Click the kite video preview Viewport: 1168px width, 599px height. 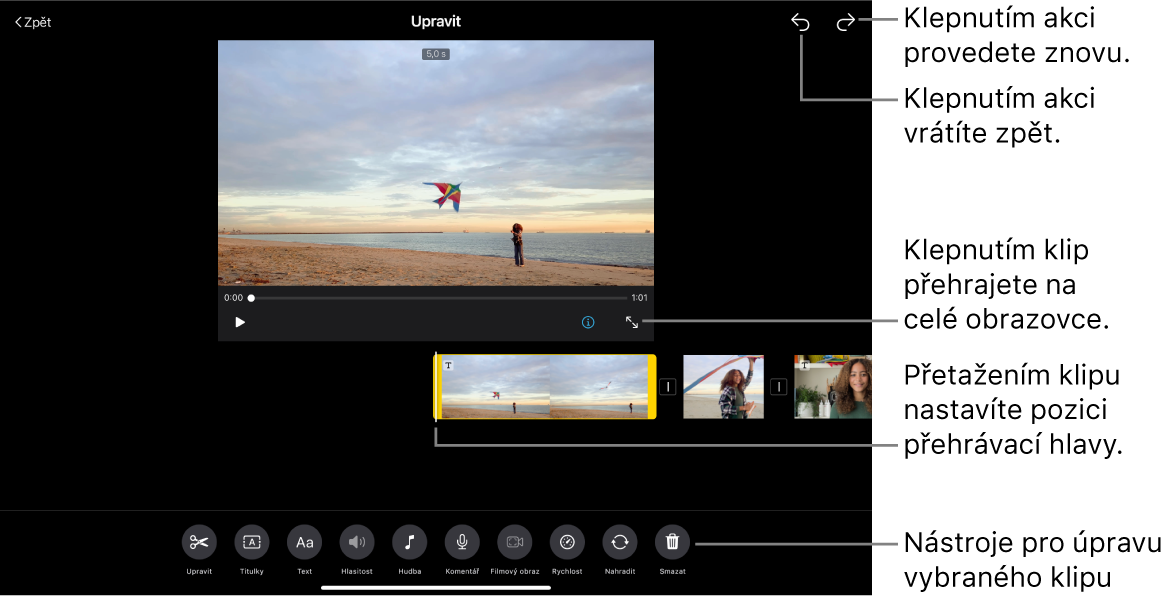click(x=436, y=162)
